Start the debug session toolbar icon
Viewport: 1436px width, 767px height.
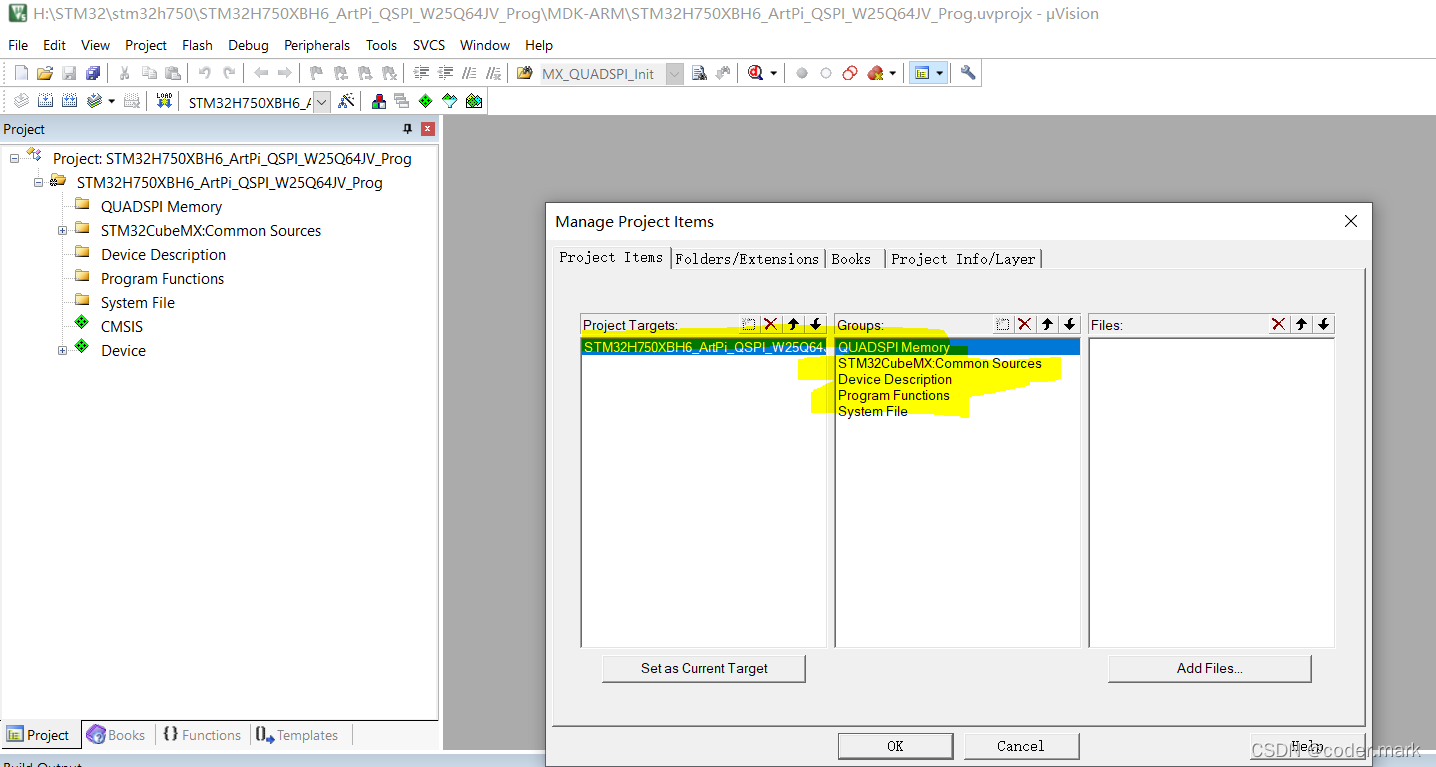pos(755,73)
